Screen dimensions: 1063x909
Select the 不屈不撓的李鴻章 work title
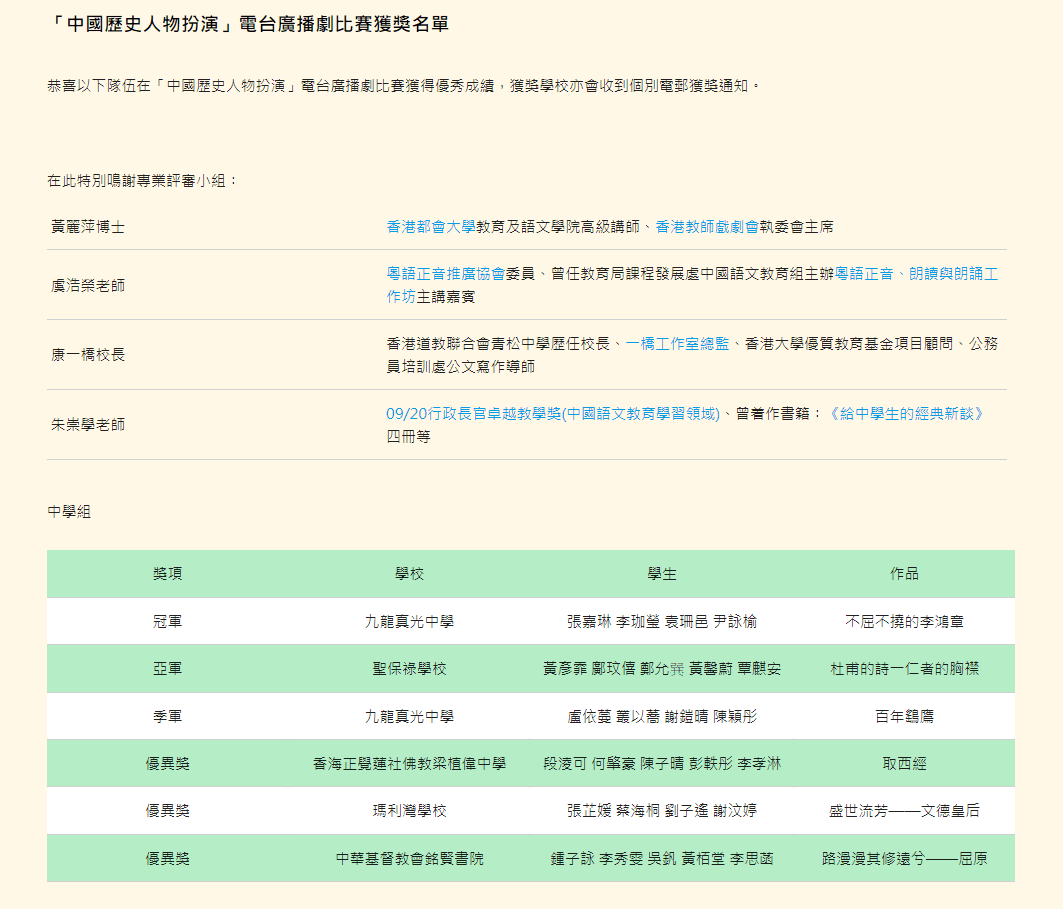coord(904,622)
